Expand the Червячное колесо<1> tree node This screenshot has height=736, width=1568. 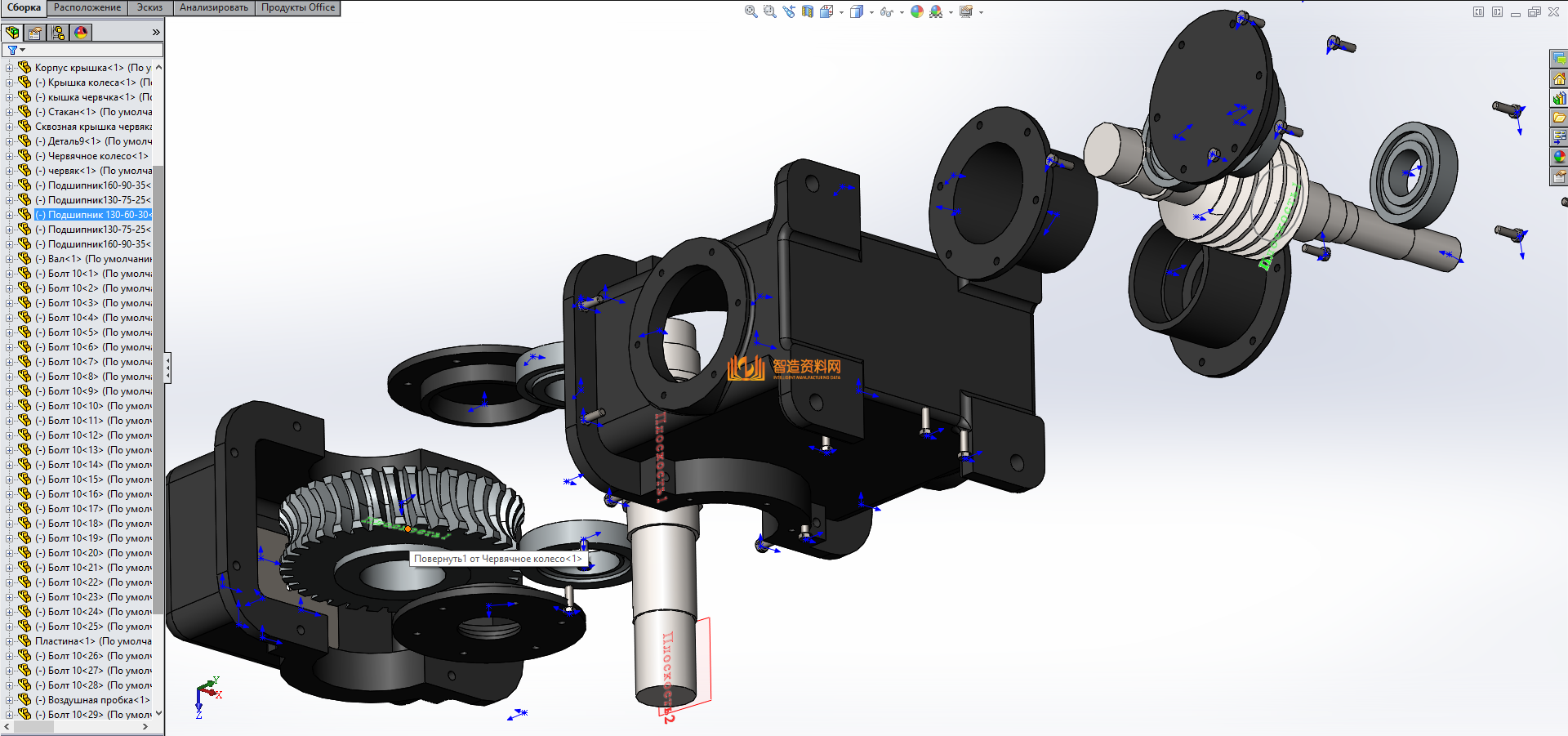click(x=9, y=156)
